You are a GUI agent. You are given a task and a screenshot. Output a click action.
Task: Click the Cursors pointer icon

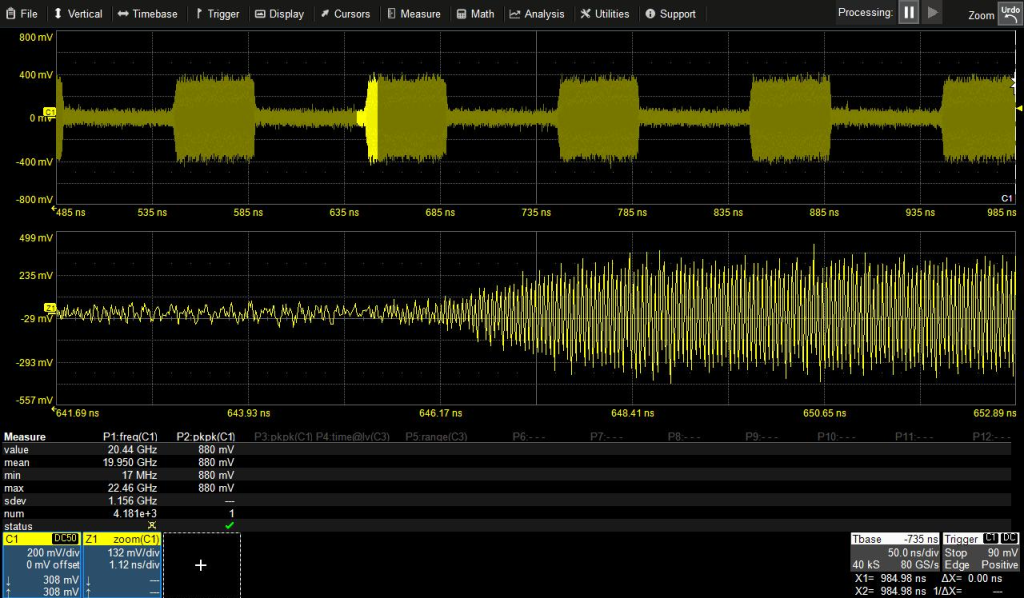(325, 13)
